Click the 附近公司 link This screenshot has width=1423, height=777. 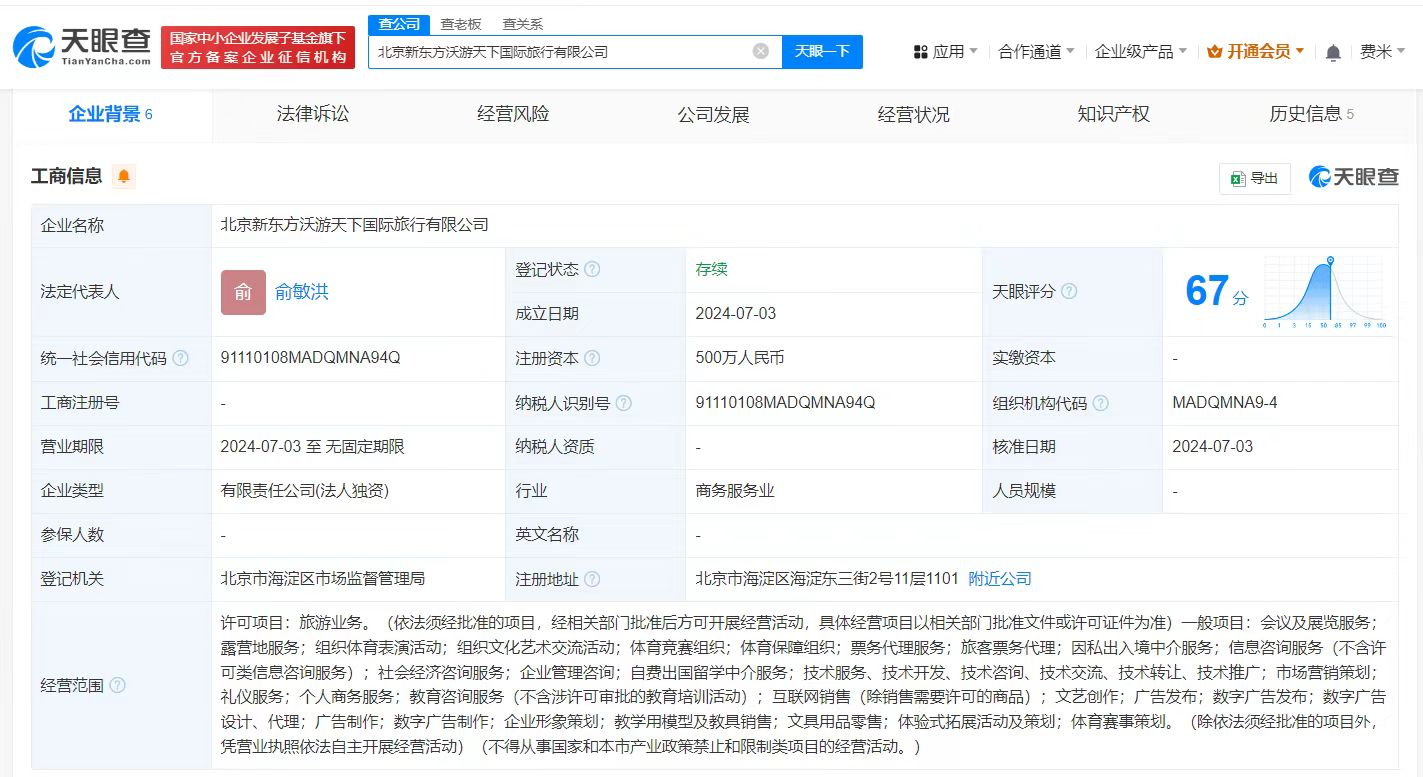point(1000,579)
